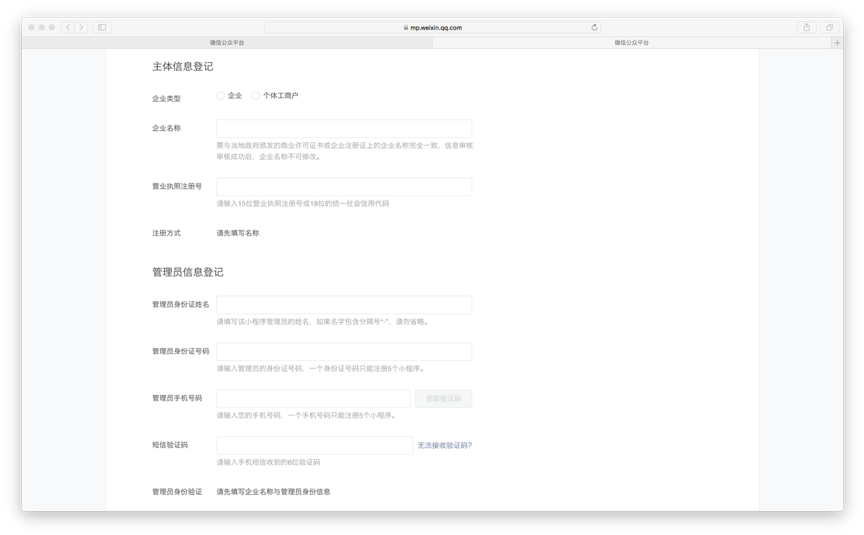Switch to first 微信公众平台 tab

click(227, 42)
